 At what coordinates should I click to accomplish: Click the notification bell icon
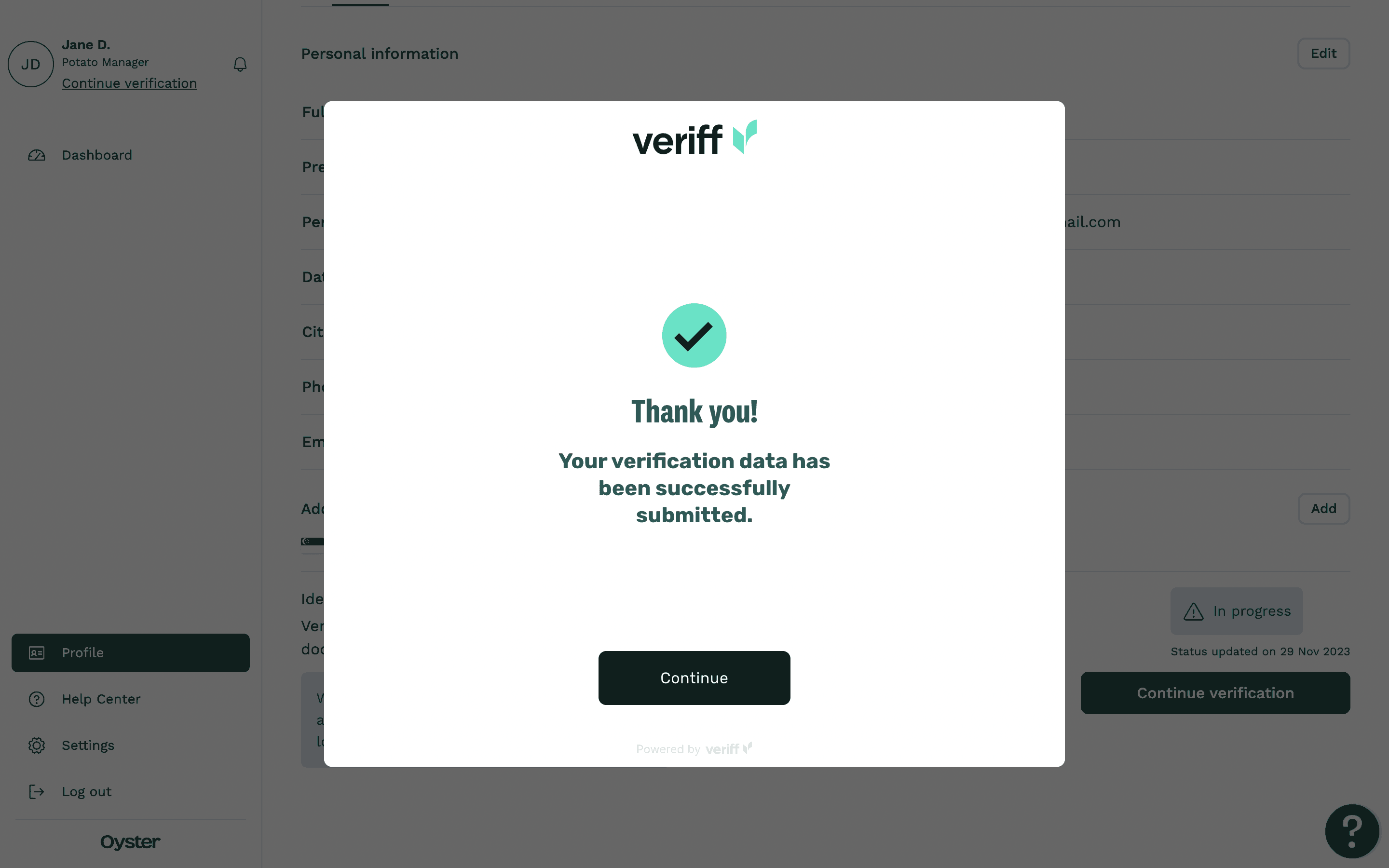[240, 64]
